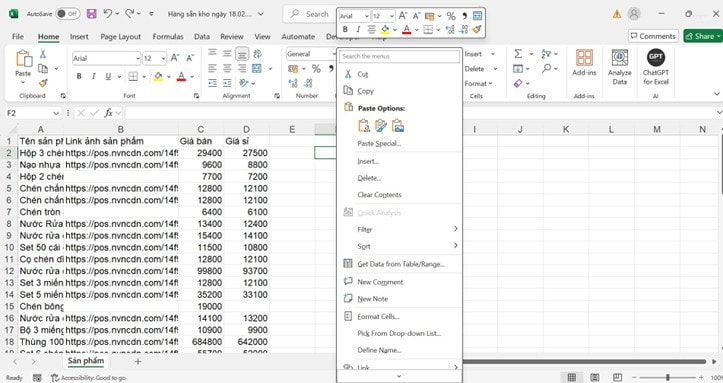This screenshot has height=383, width=723.
Task: Click Increase Font Size in mini toolbar
Action: point(403,16)
